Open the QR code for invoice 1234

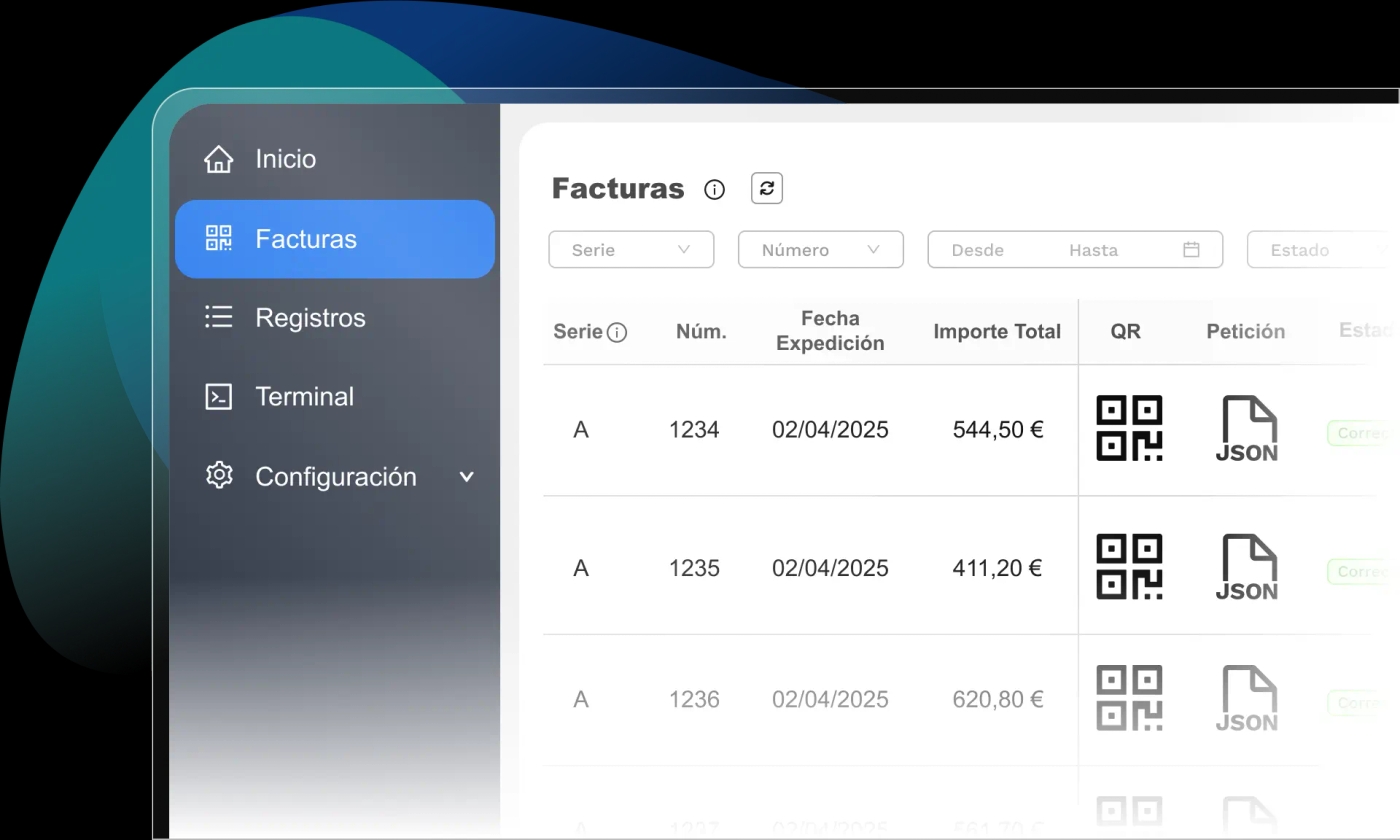1129,428
